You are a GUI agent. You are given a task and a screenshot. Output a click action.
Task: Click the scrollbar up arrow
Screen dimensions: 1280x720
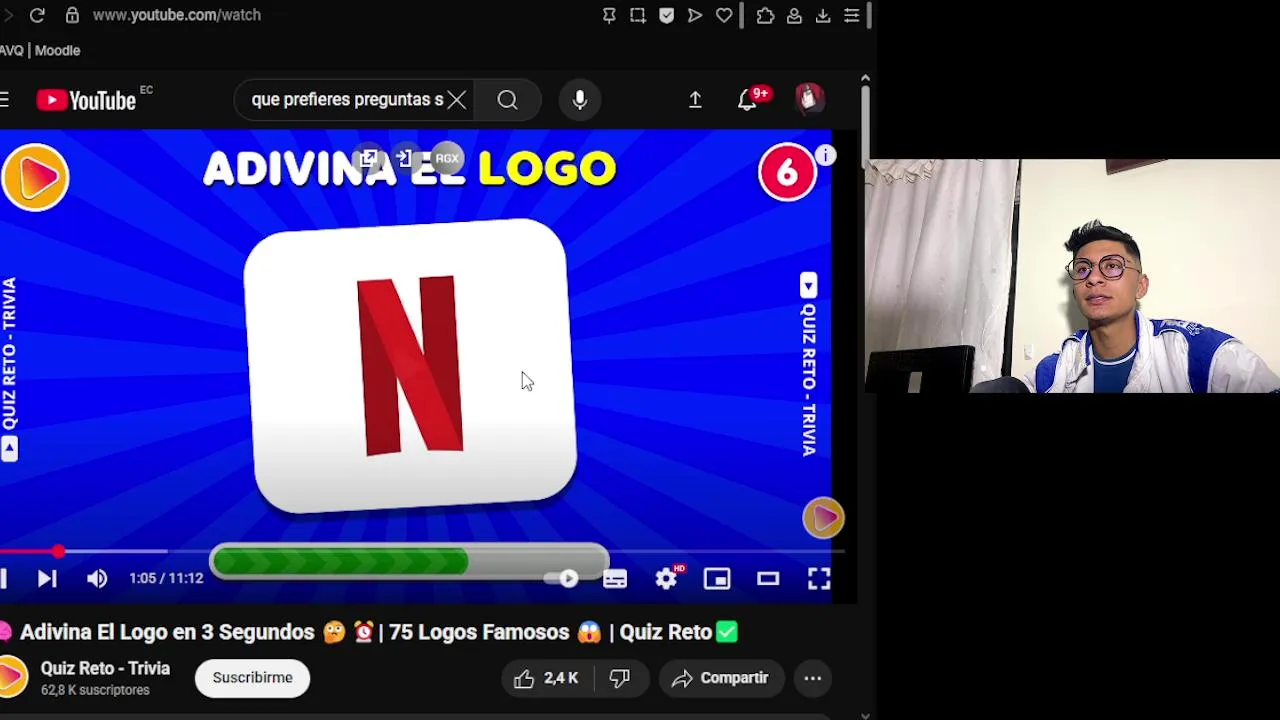coord(865,78)
